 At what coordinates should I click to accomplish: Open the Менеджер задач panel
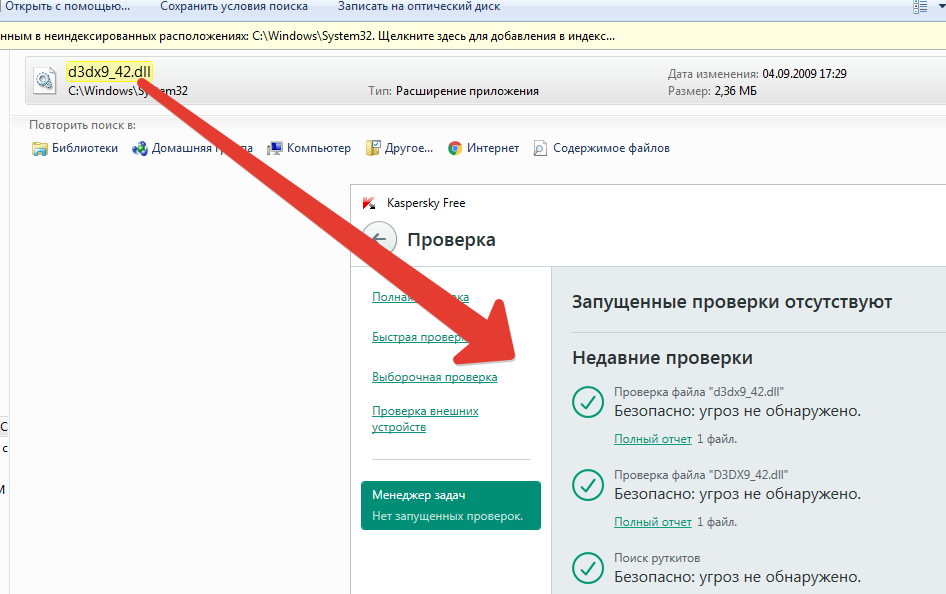tap(450, 505)
